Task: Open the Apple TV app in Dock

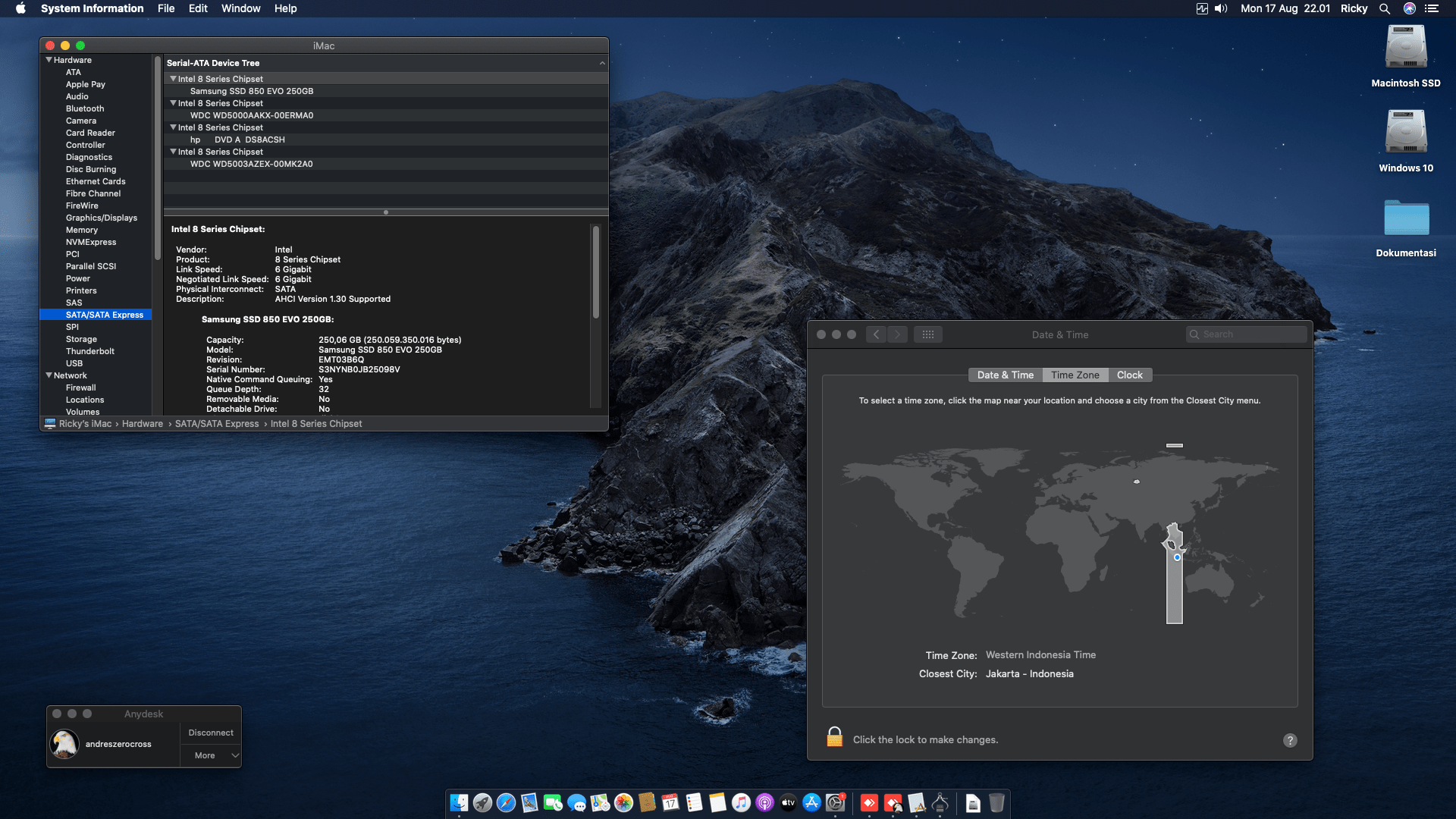Action: pyautogui.click(x=788, y=802)
